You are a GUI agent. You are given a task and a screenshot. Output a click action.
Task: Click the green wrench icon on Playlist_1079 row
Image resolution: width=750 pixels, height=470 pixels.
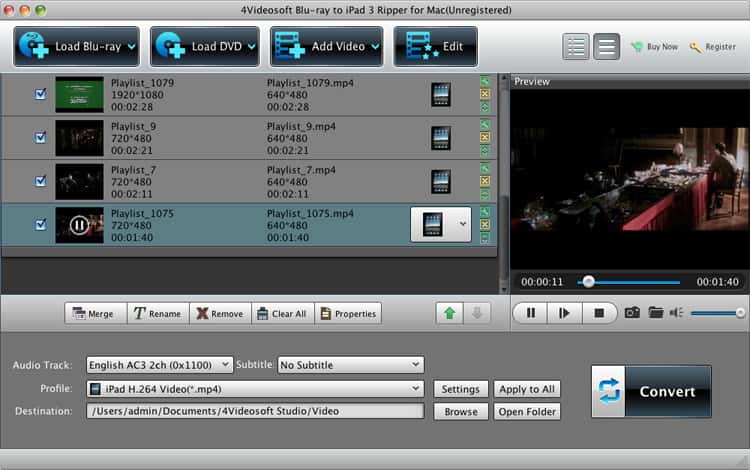point(485,82)
